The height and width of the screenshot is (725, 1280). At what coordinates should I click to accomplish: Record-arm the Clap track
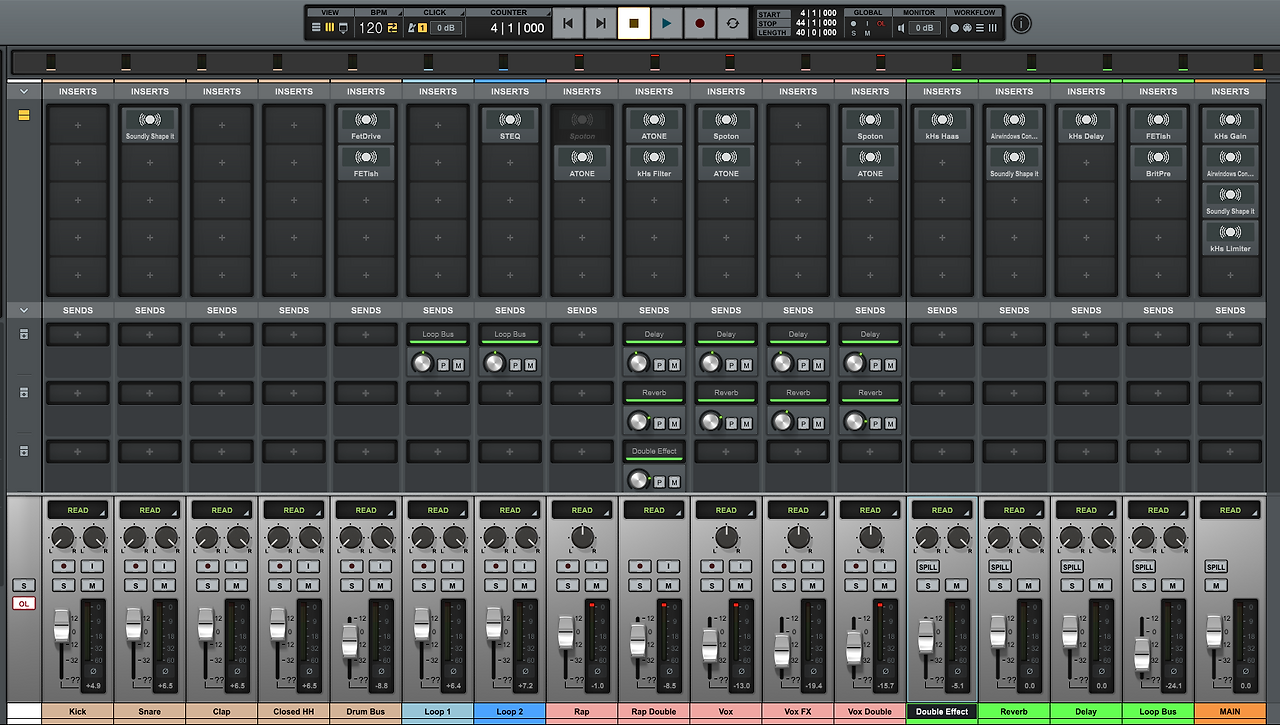pos(208,566)
